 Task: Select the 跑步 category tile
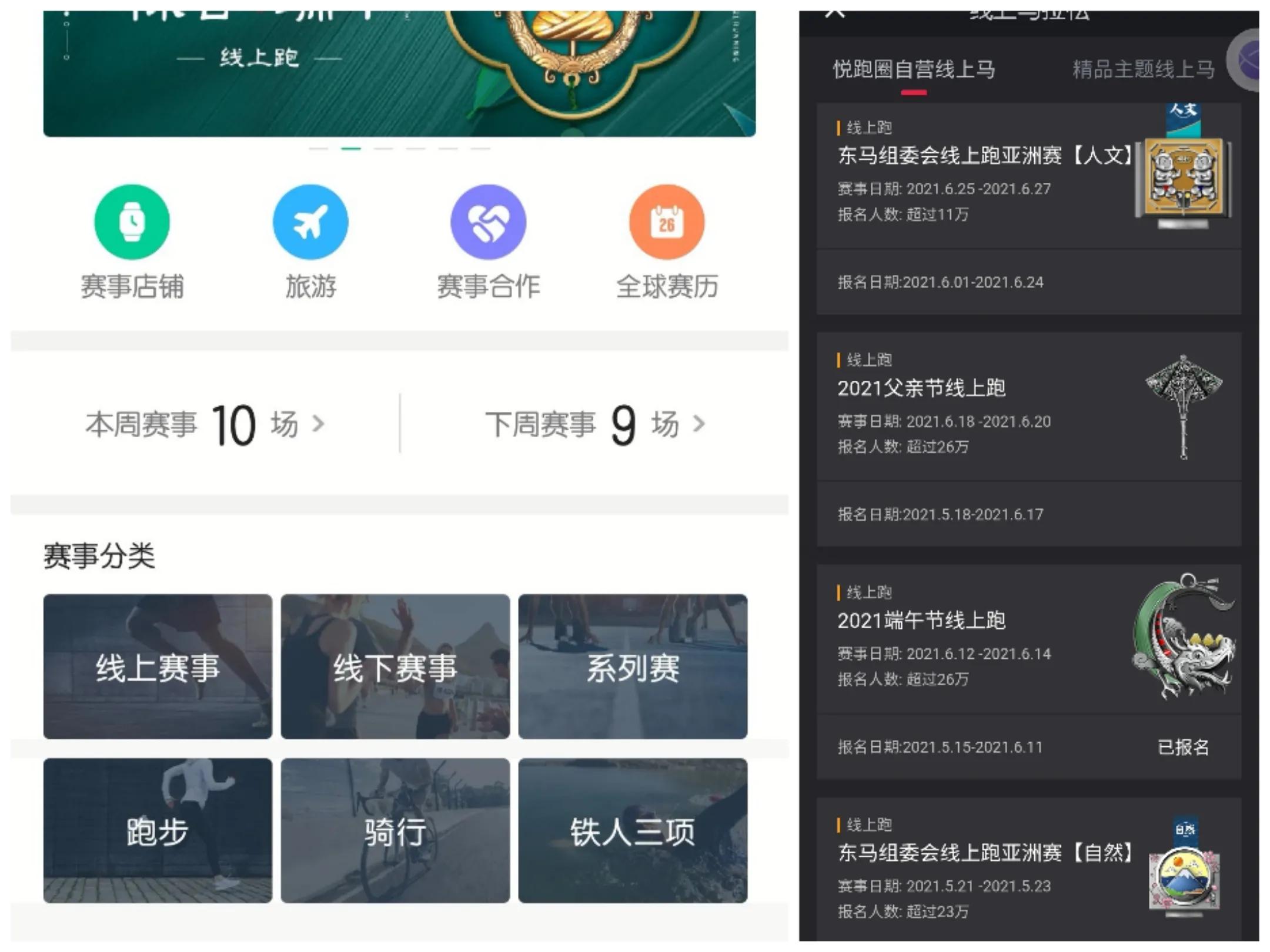click(x=158, y=830)
